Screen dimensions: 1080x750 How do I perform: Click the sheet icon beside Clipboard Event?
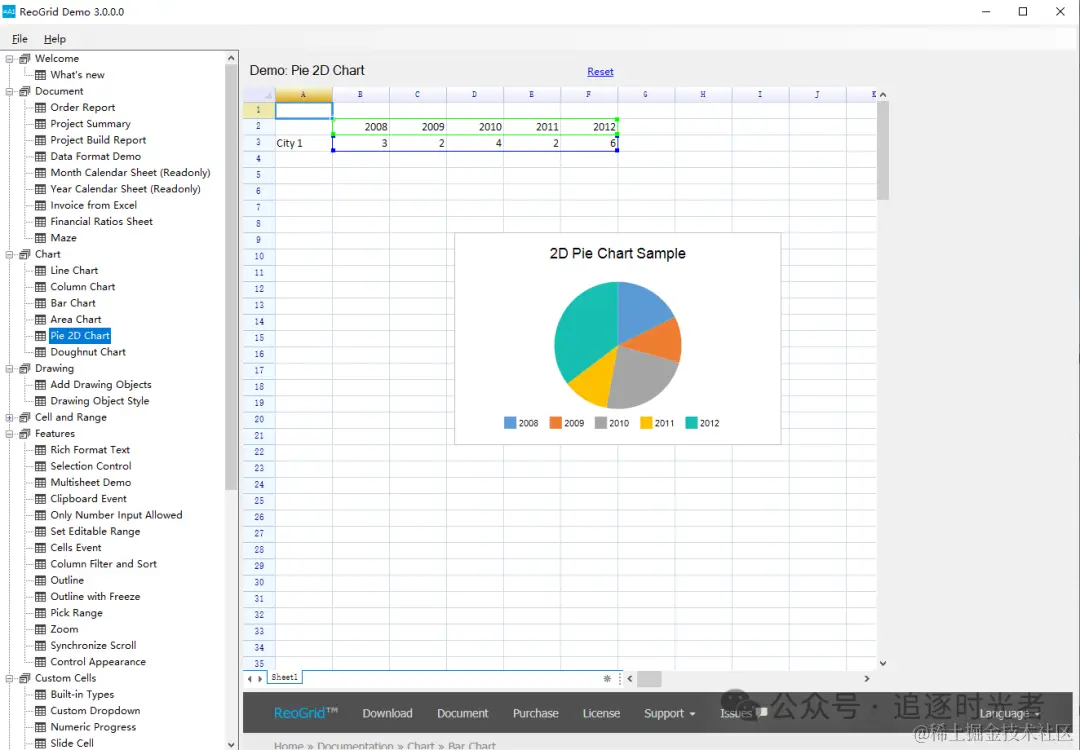coord(41,499)
